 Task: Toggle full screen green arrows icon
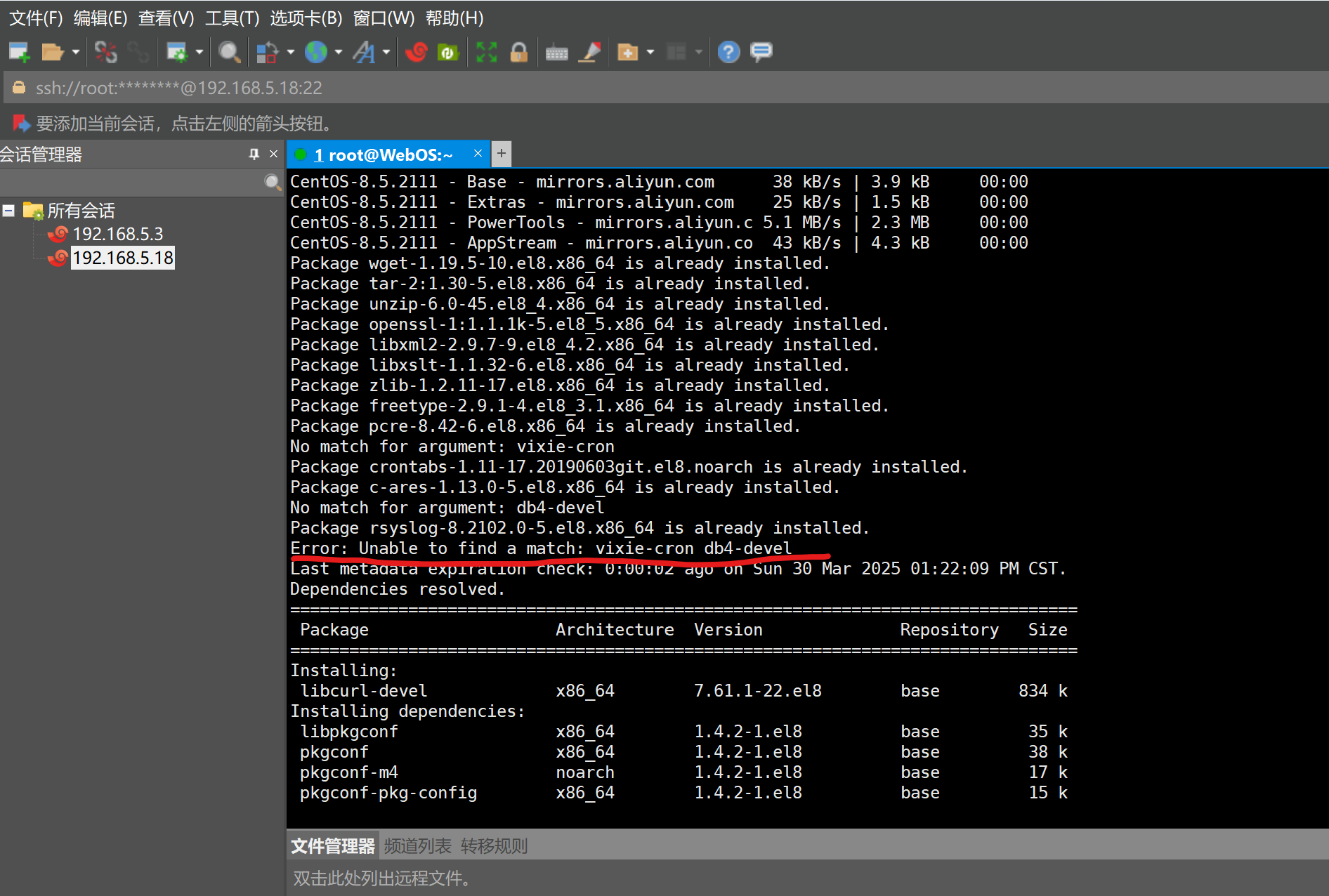tap(486, 52)
